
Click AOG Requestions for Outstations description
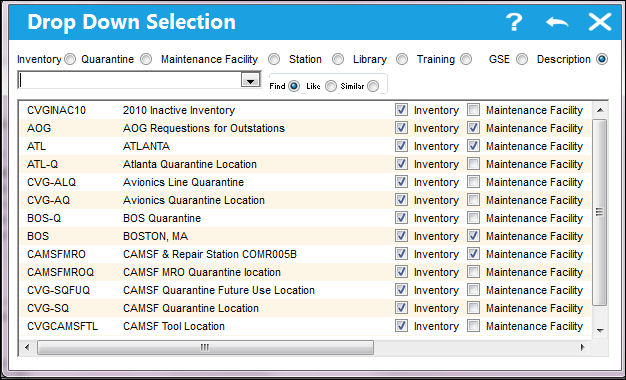[x=204, y=128]
